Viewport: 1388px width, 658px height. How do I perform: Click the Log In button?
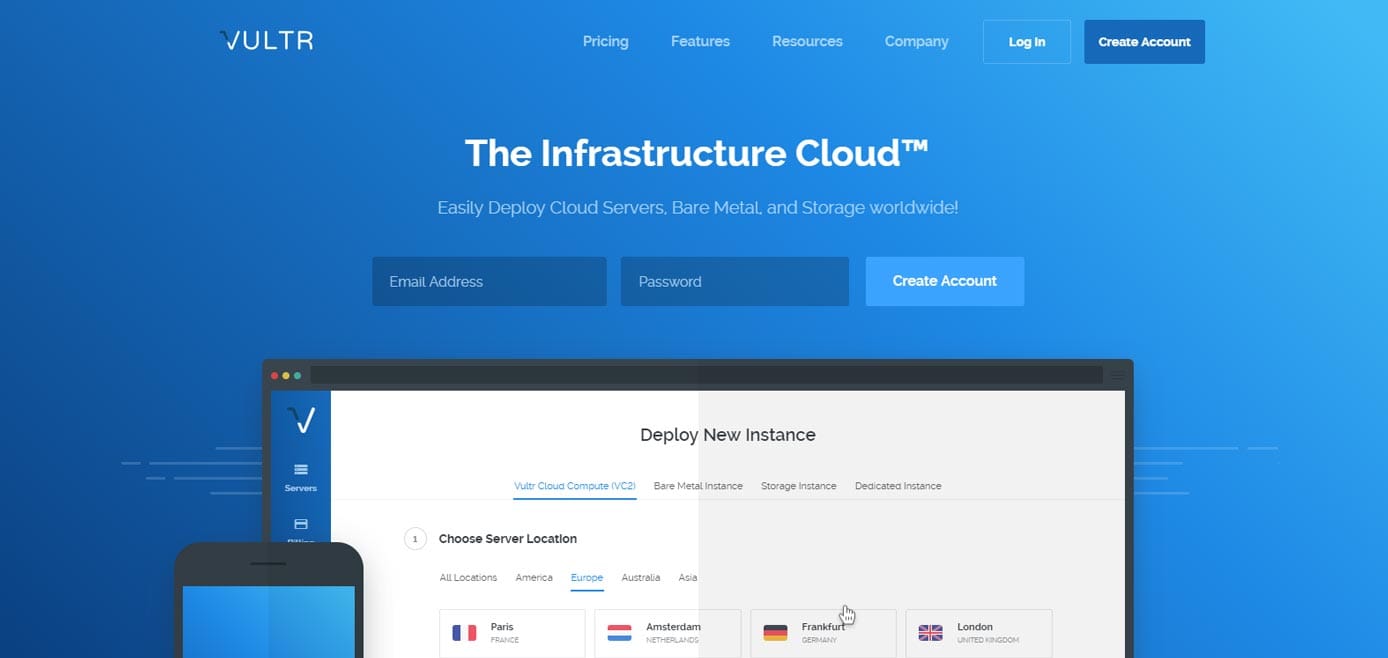click(1026, 41)
